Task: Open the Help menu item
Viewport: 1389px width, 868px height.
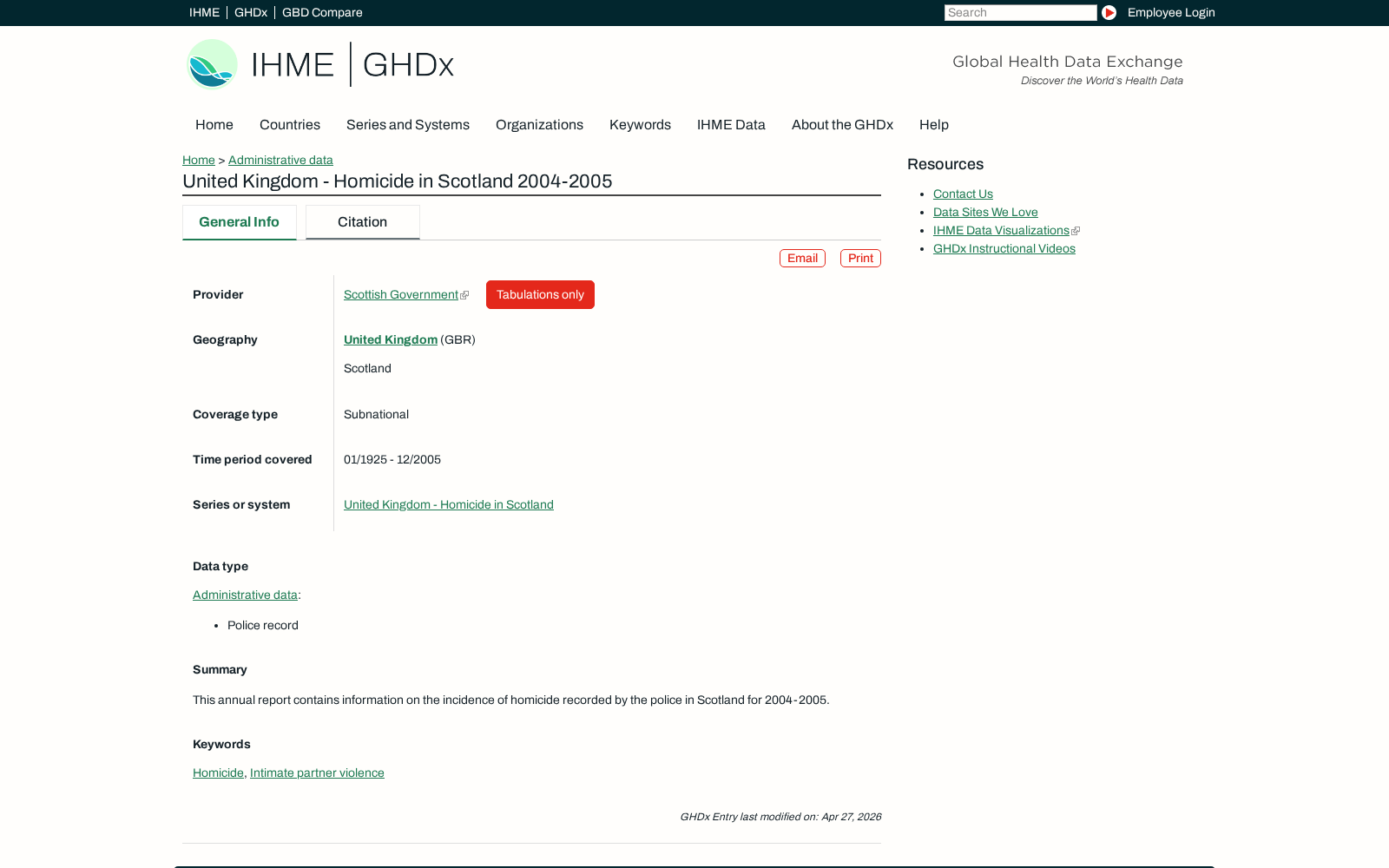Action: point(934,124)
